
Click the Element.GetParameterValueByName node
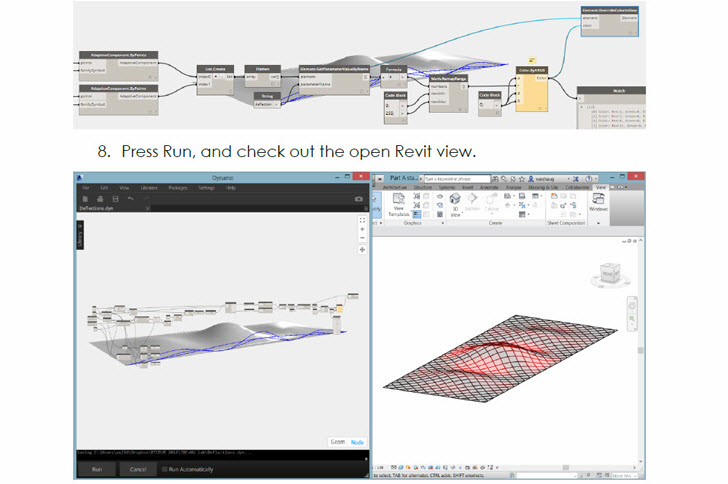coord(334,80)
